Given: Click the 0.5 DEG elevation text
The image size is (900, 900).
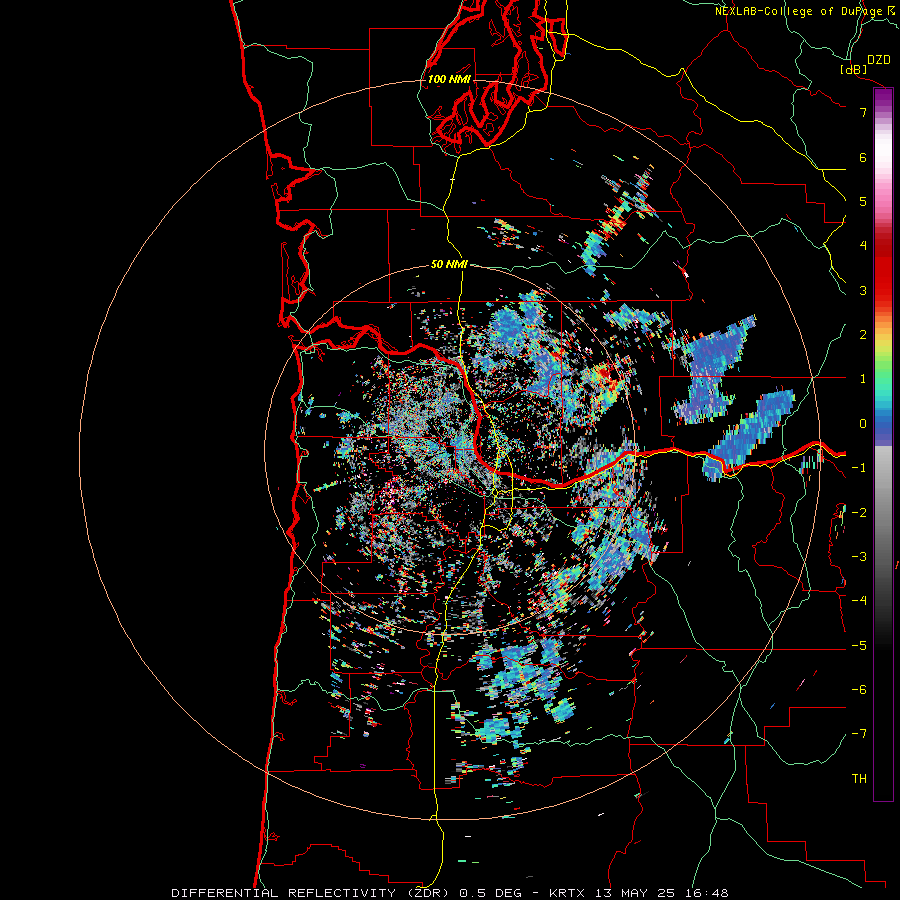Looking at the screenshot, I should (490, 893).
